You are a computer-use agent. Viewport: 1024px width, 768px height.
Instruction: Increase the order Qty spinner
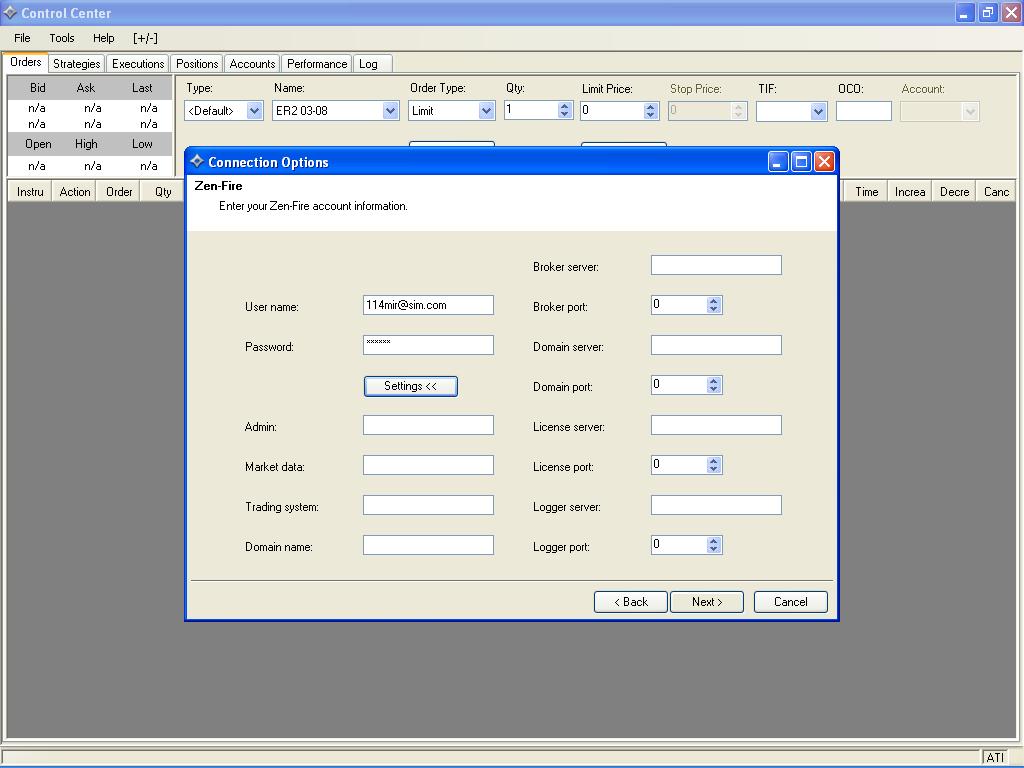click(564, 106)
